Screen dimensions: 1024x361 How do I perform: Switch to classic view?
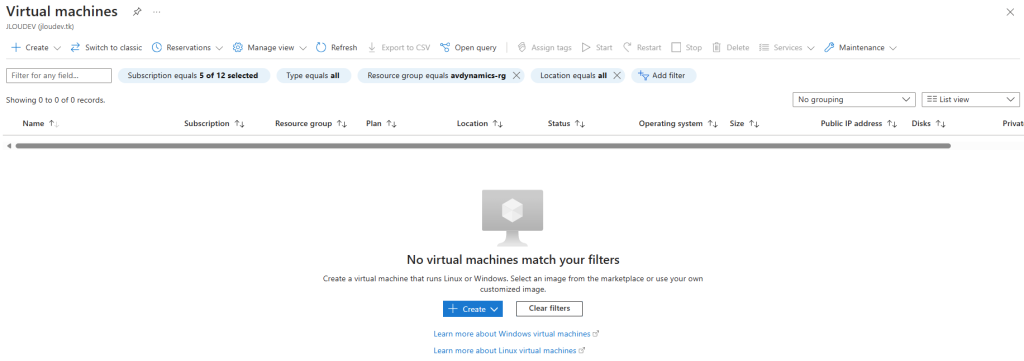[106, 48]
